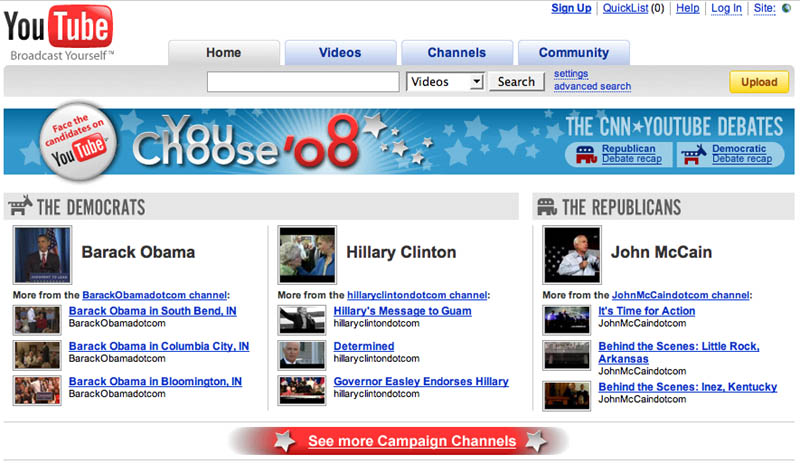
Task: Click the Little Rock, Arkansas video thumbnail
Action: (567, 355)
